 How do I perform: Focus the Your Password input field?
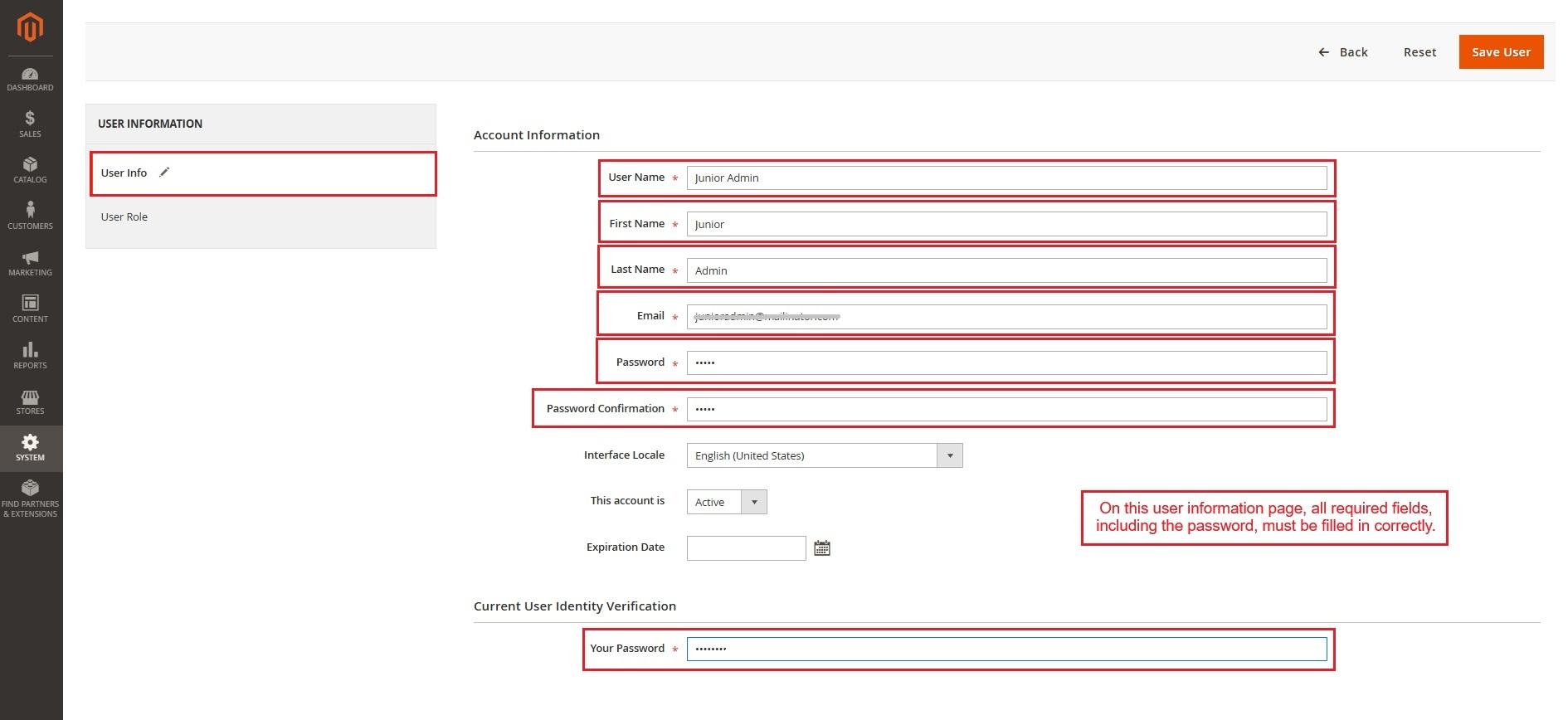1006,649
